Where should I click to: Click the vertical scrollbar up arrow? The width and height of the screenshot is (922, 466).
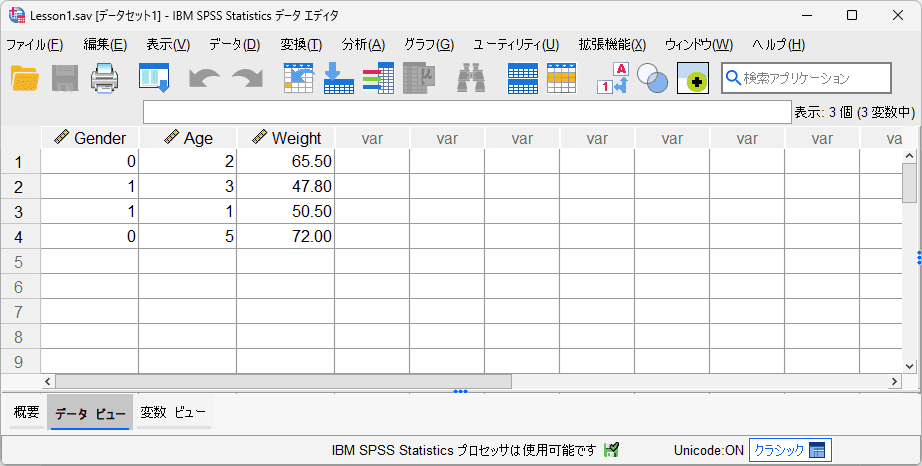coord(909,156)
